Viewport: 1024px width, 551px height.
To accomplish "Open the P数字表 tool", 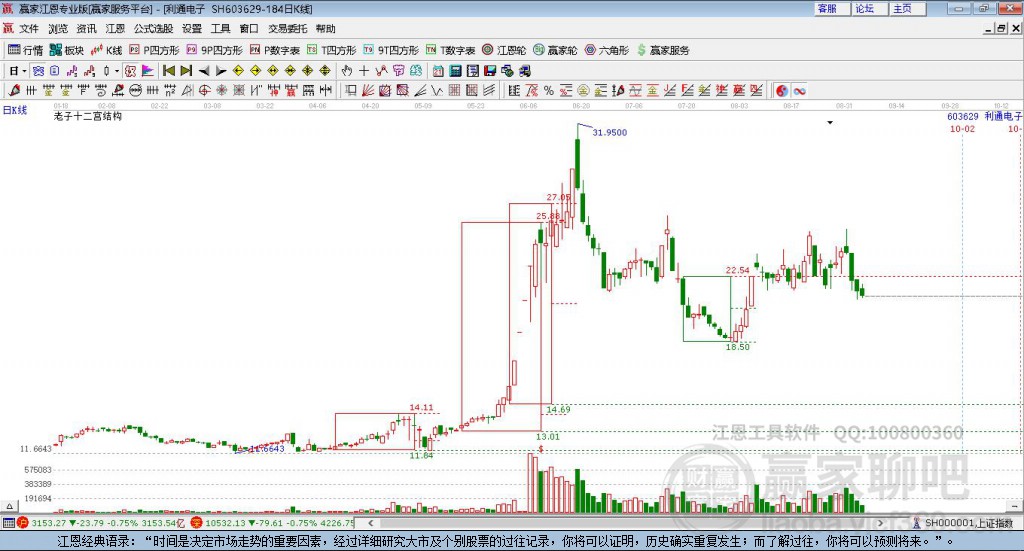I will 275,50.
